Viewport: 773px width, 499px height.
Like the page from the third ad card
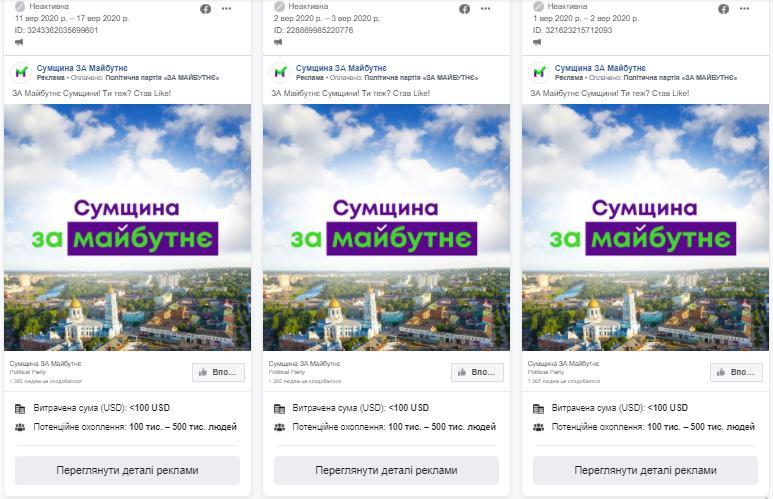(736, 372)
